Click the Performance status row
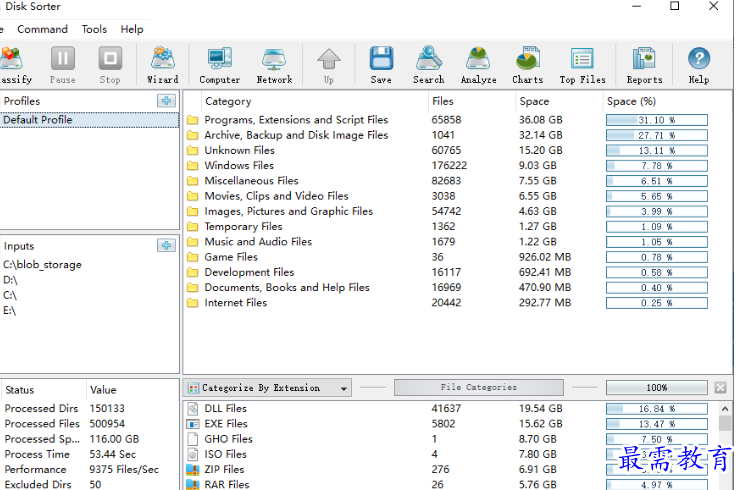 point(90,469)
